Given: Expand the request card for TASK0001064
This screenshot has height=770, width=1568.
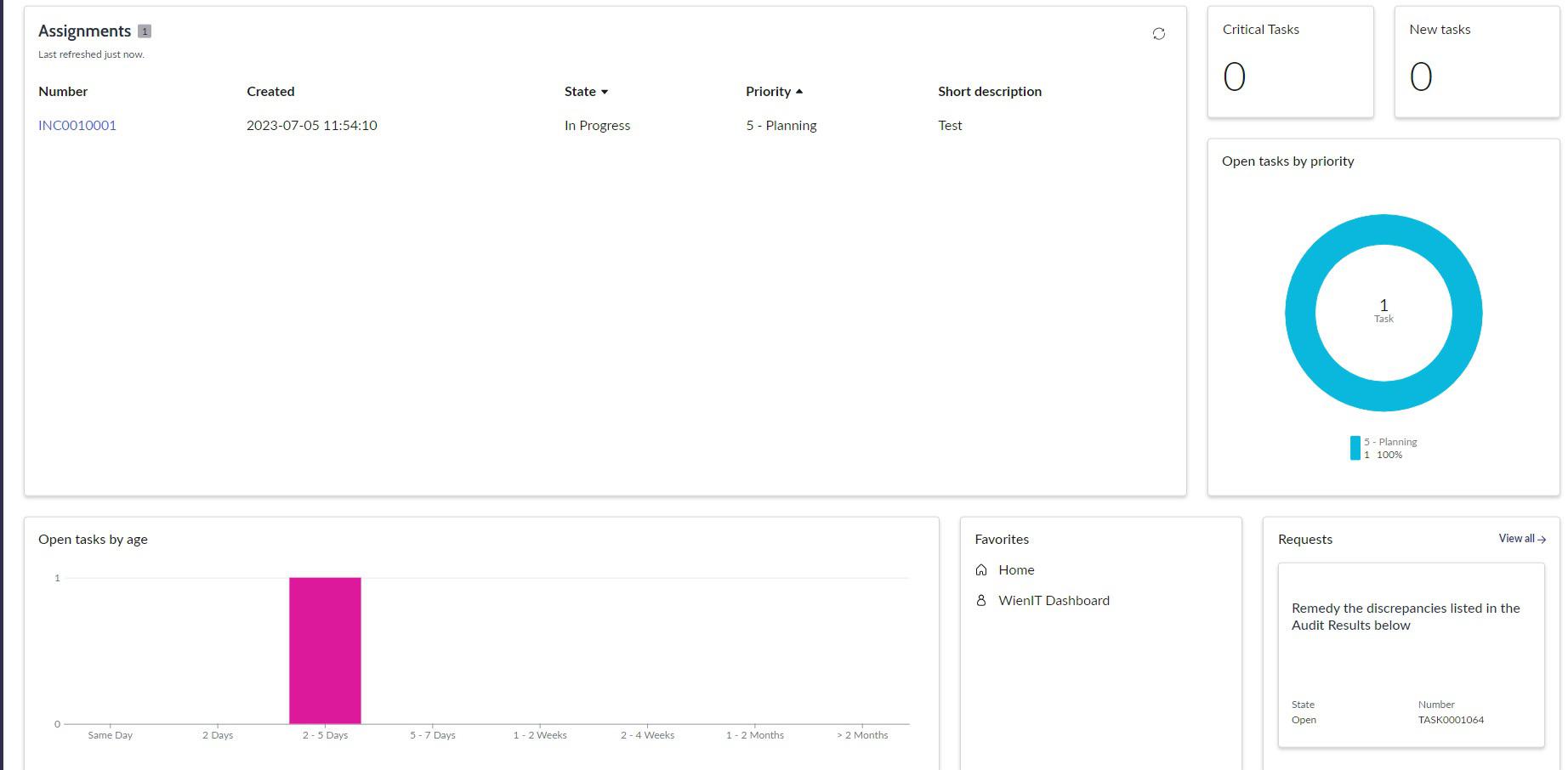Looking at the screenshot, I should [1410, 654].
